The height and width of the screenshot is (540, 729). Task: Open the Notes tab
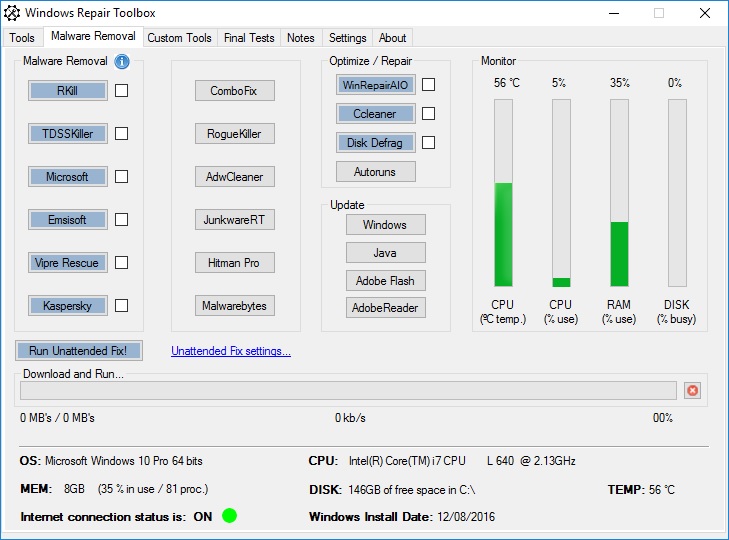point(301,38)
